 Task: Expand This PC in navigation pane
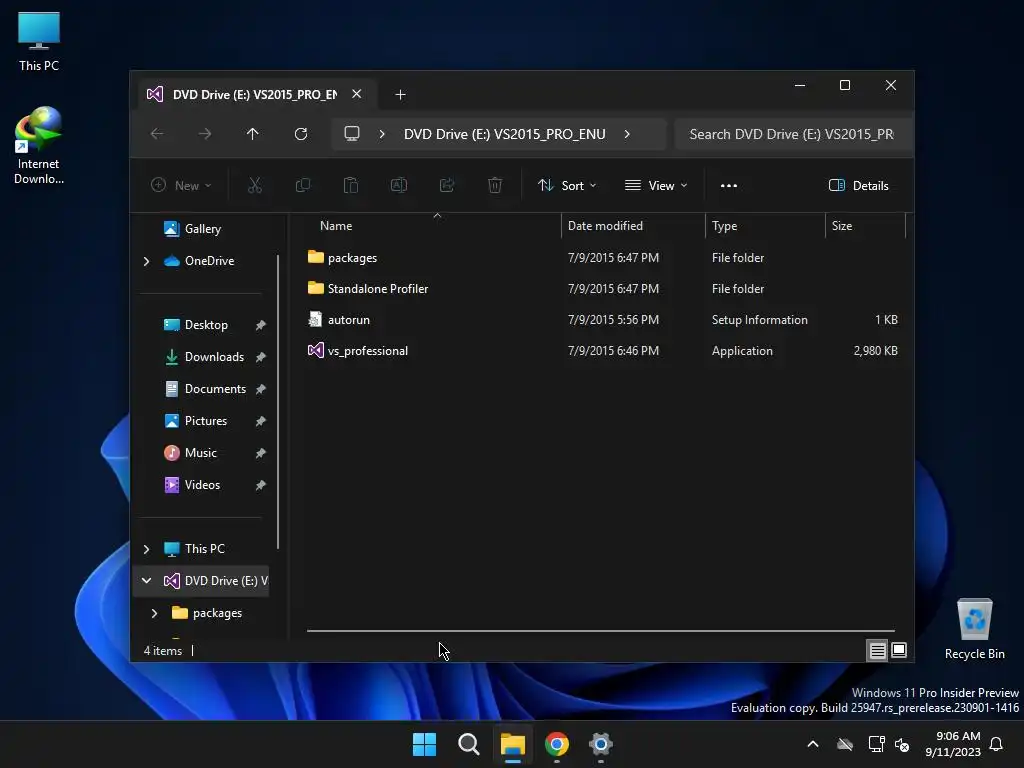click(146, 549)
